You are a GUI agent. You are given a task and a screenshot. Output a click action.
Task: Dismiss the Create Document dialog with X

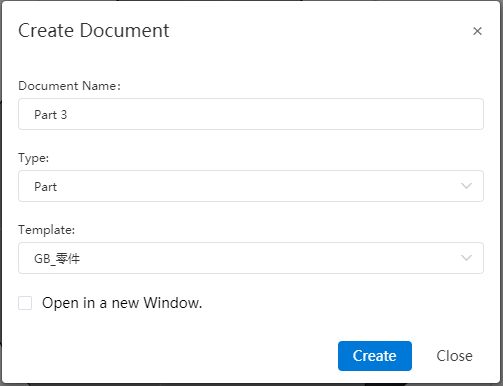click(477, 31)
